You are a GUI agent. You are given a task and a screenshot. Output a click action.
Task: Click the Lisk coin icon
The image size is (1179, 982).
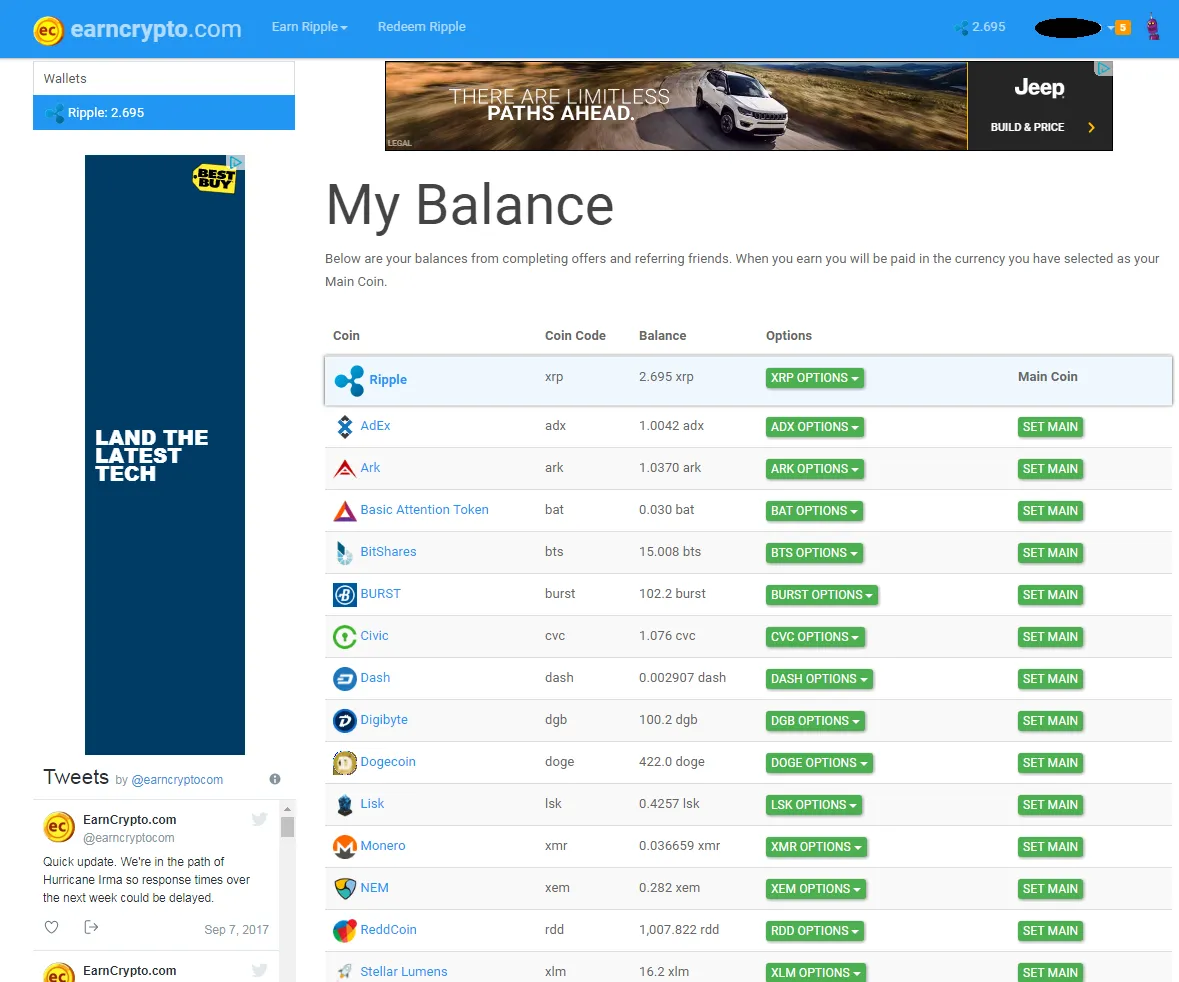[344, 805]
